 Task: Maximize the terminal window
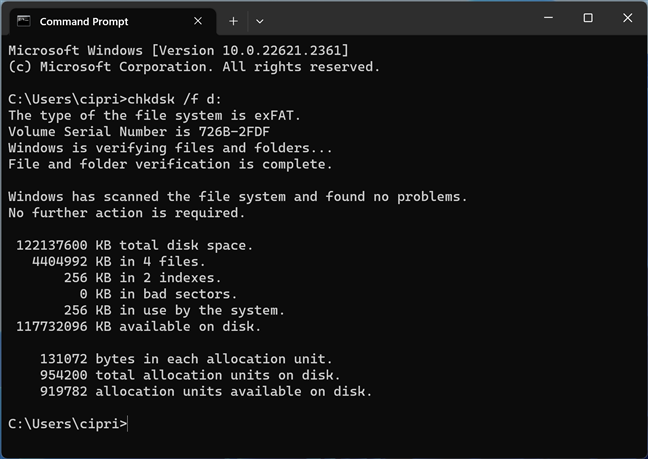click(588, 18)
